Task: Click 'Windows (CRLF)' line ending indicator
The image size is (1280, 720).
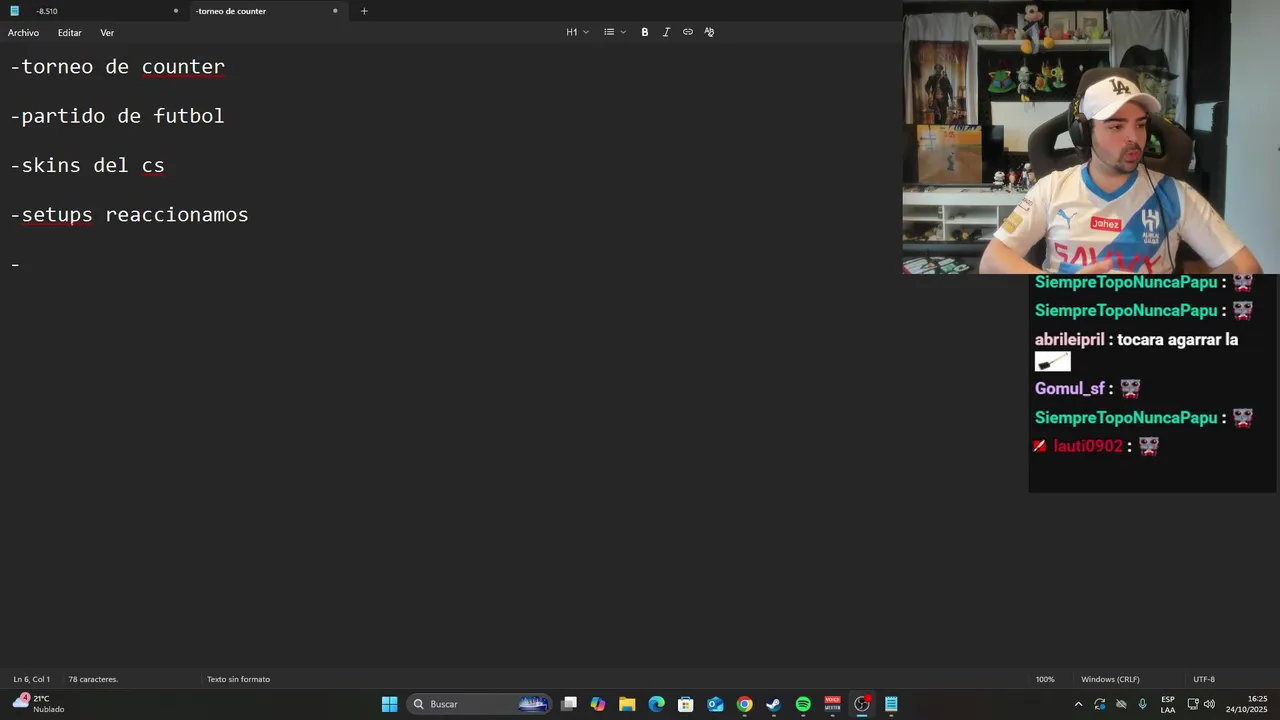Action: point(1110,679)
